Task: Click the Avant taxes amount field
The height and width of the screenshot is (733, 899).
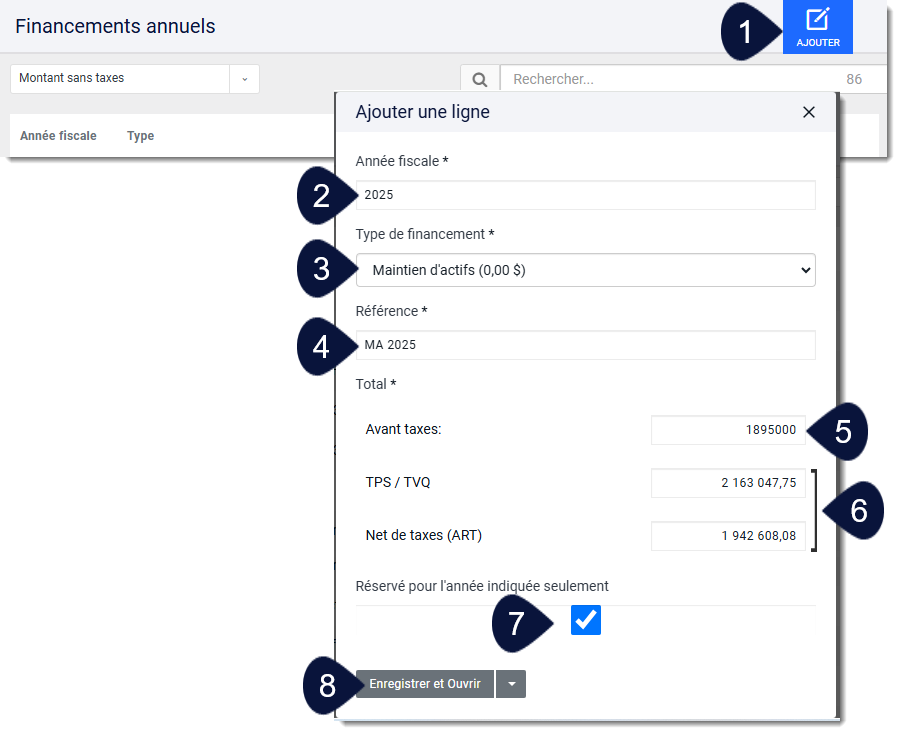Action: tap(728, 430)
